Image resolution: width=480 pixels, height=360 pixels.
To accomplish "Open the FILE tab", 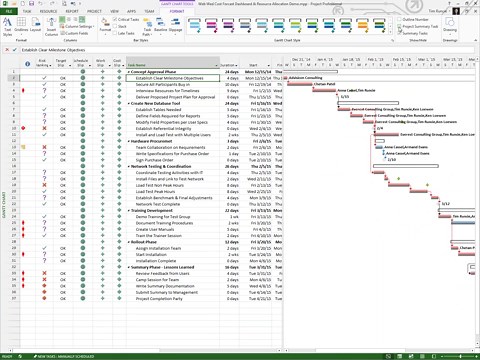I will click(9, 11).
